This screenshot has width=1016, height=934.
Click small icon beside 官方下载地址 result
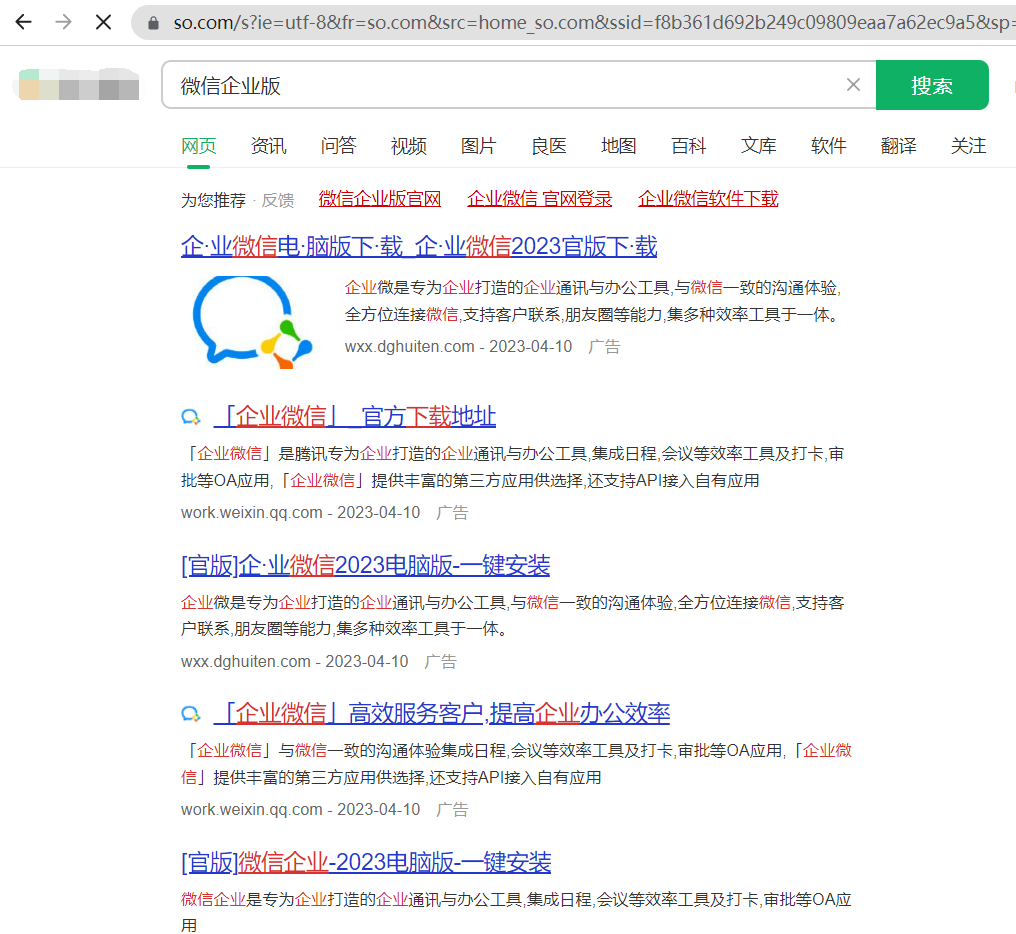[x=190, y=417]
